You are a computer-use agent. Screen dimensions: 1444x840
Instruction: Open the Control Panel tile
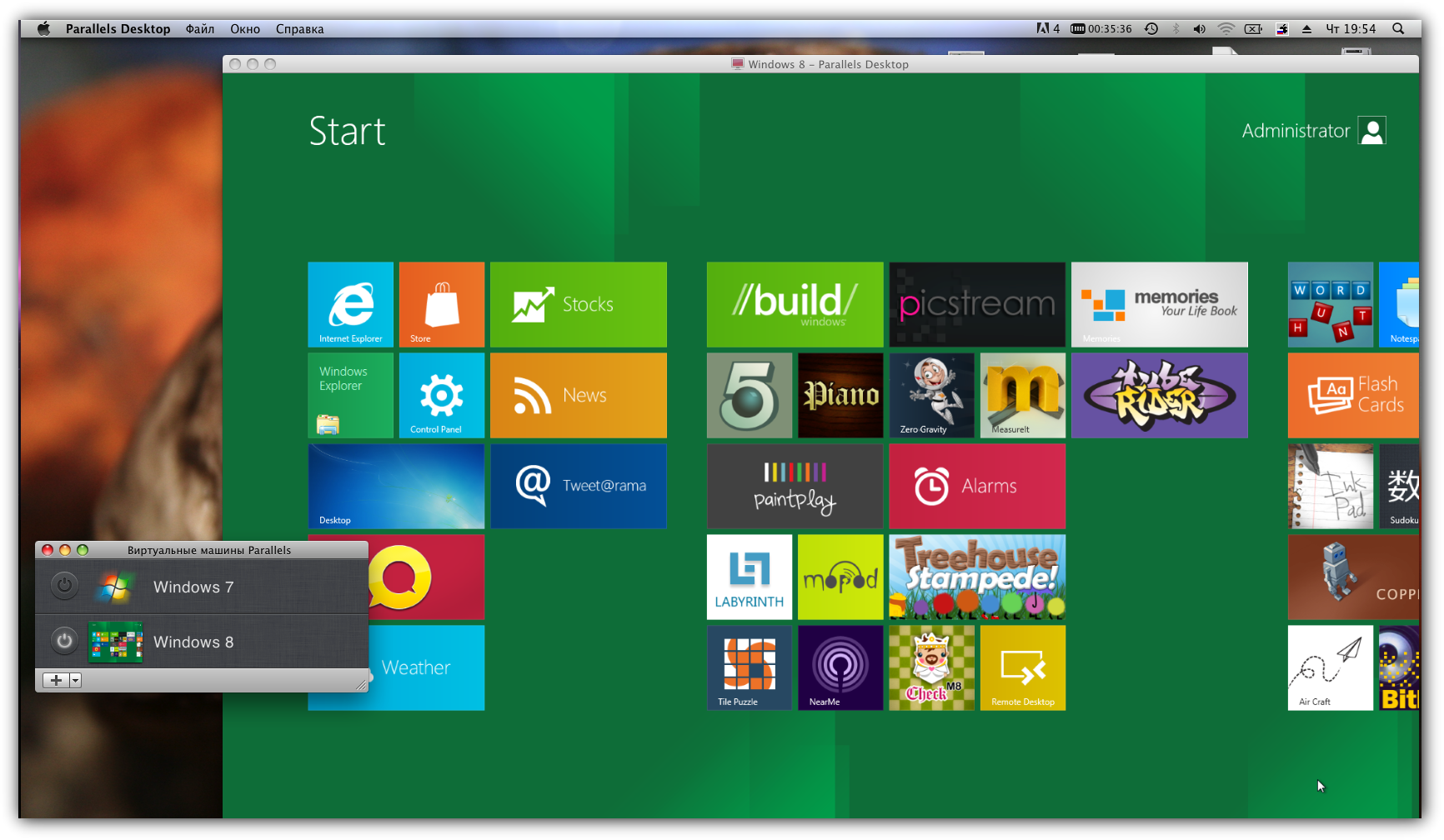[441, 395]
